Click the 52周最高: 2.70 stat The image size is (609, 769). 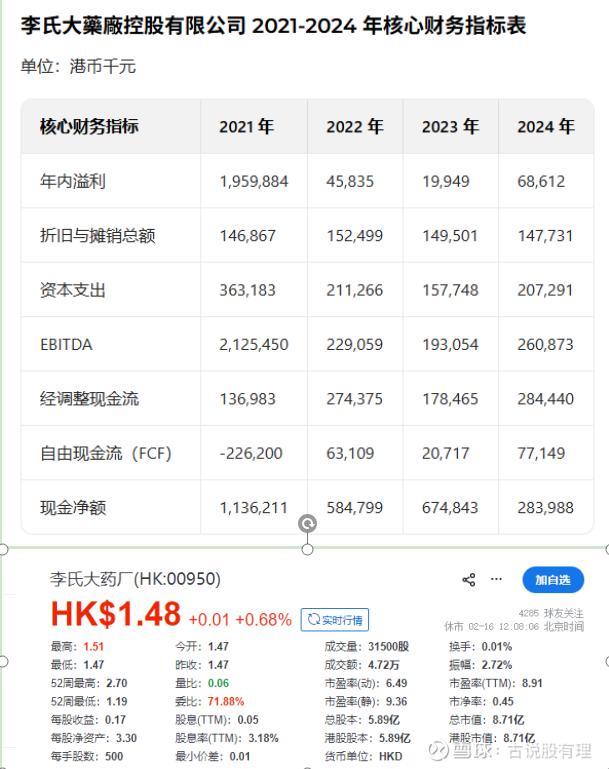coord(89,683)
